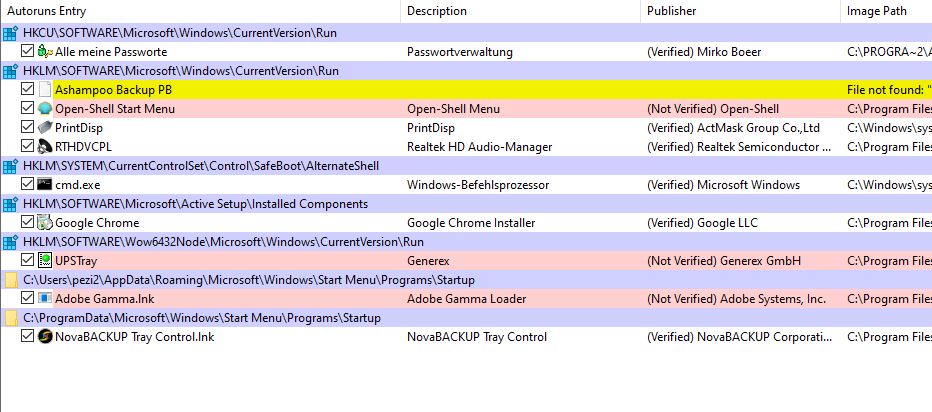Screen dimensions: 932x412
Task: Click the blank file icon of Ashampoo Backup PB
Action: click(45, 90)
